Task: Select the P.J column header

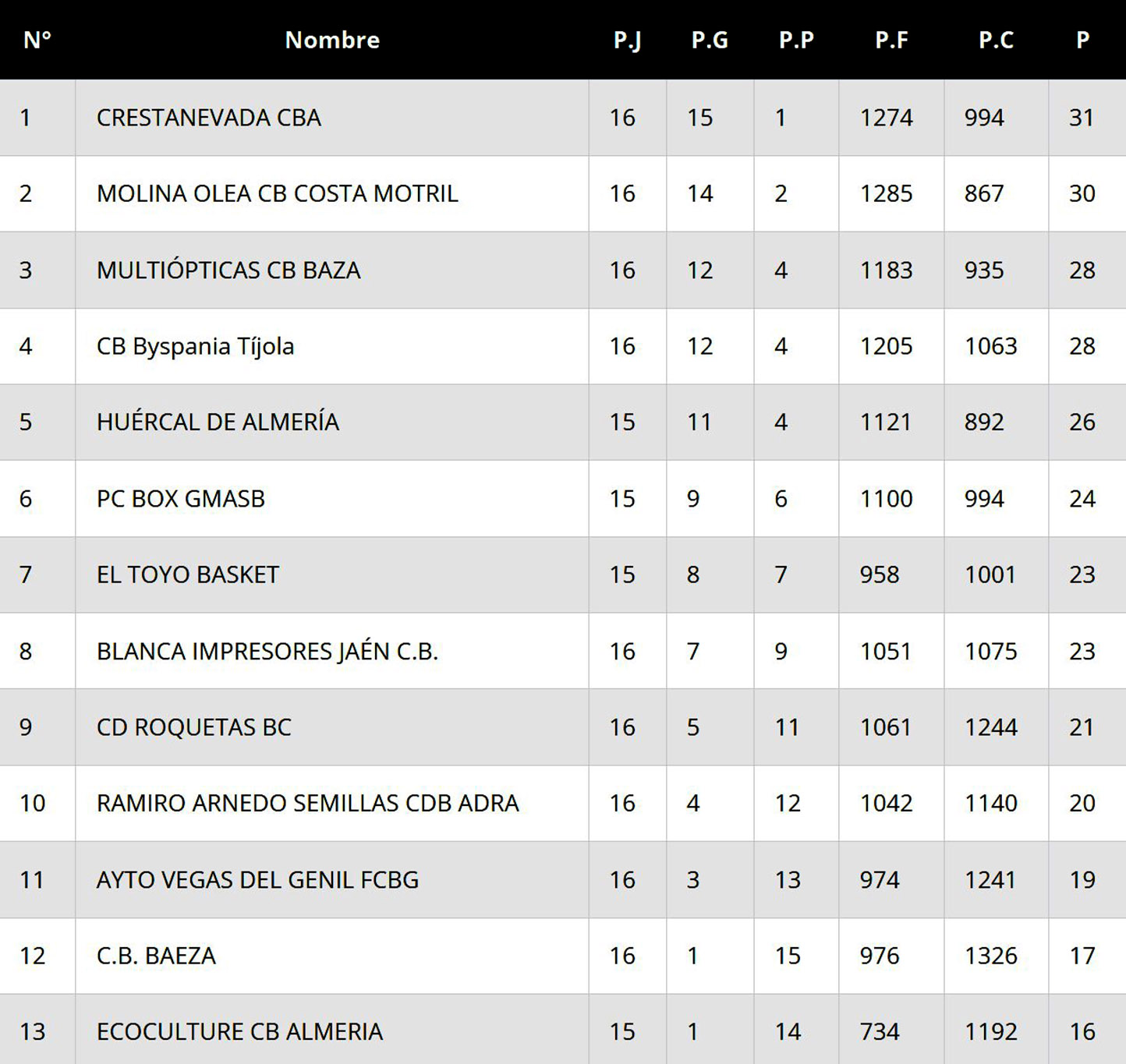Action: point(627,40)
